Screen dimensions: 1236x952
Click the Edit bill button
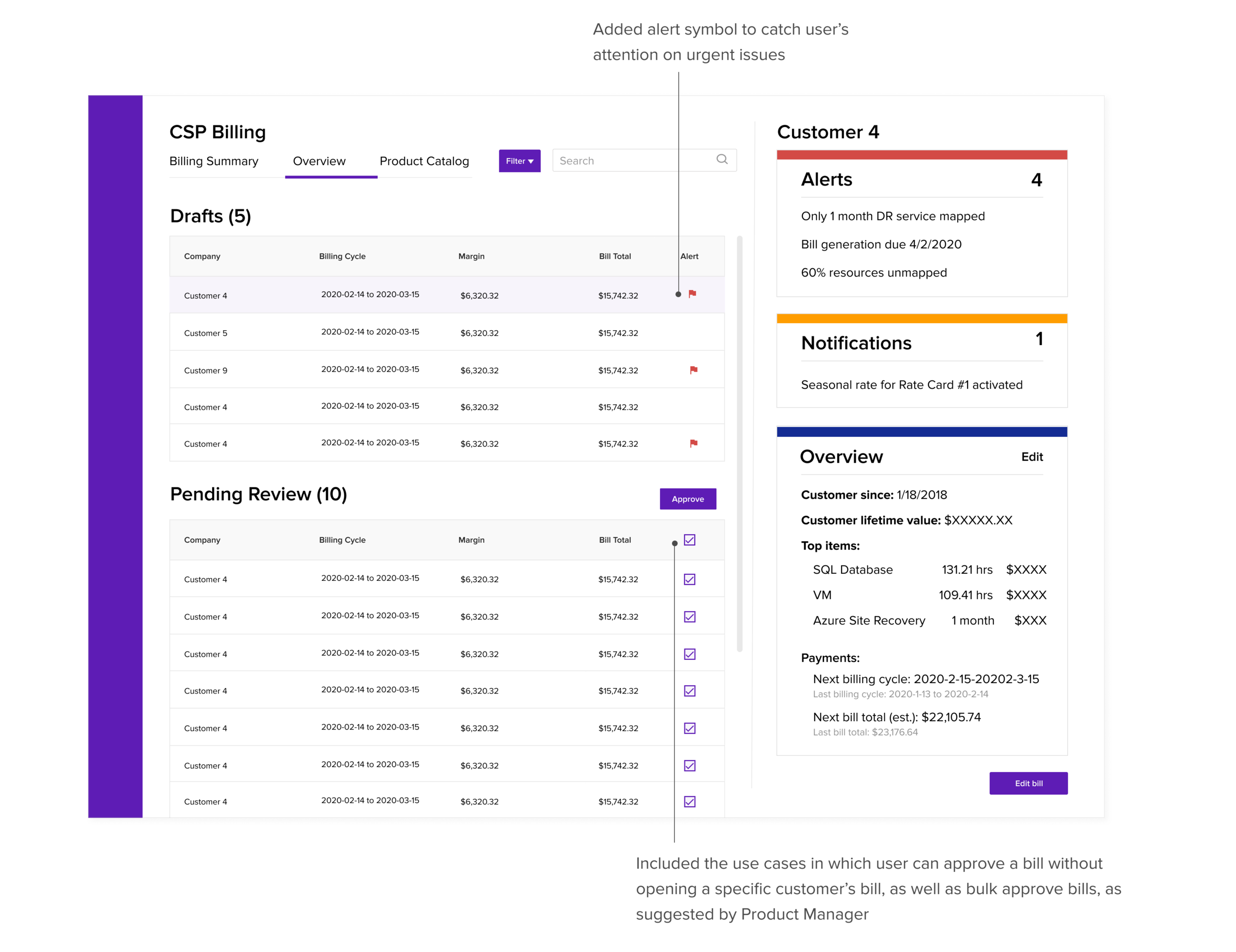(1028, 783)
